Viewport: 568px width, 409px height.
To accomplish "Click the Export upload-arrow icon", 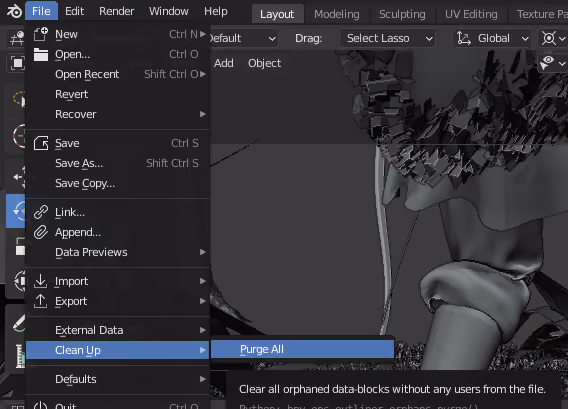I will (41, 301).
